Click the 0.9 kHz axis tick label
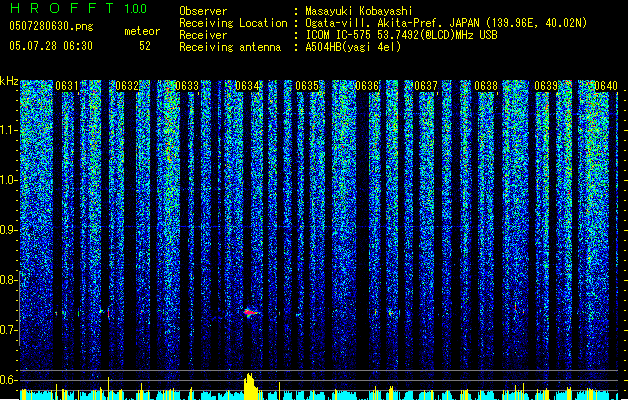This screenshot has width=629, height=400. coord(7,230)
